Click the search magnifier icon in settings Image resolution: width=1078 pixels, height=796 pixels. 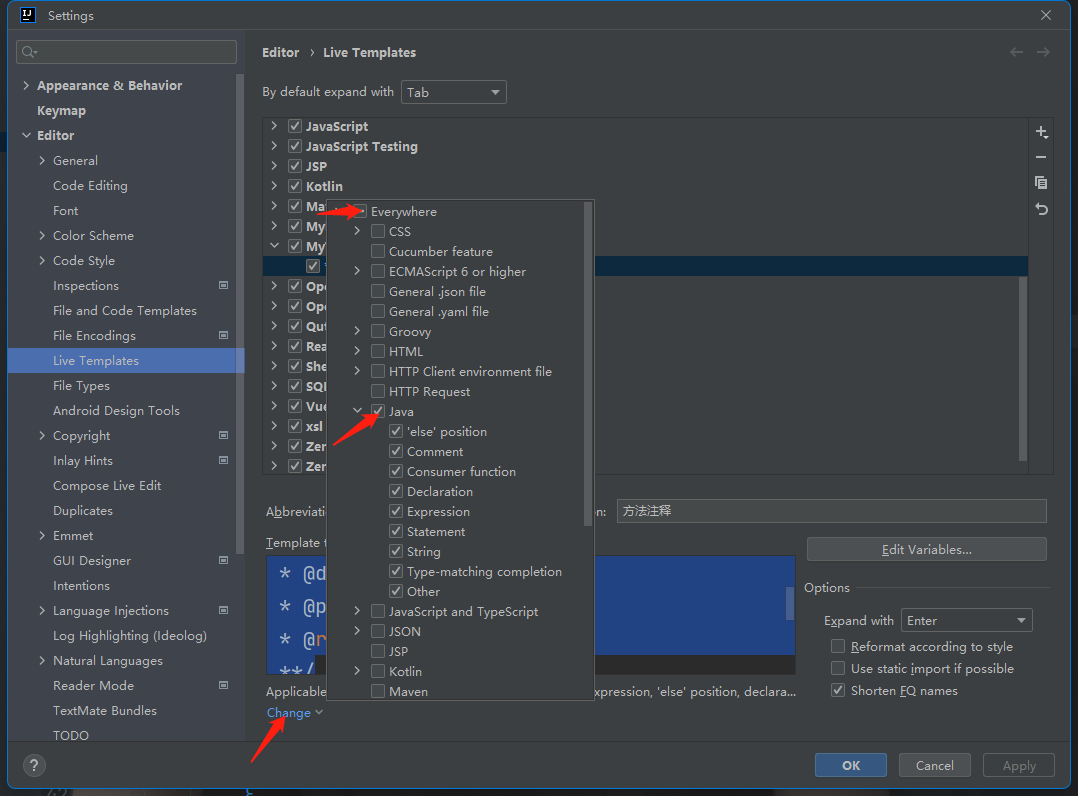(x=29, y=52)
